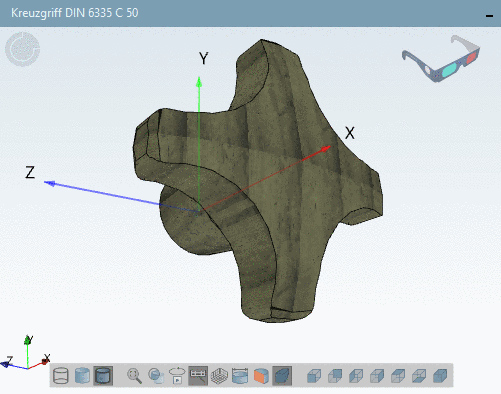501x394 pixels.
Task: Enable the red-cyan 3D glasses stereo view
Action: pos(441,59)
